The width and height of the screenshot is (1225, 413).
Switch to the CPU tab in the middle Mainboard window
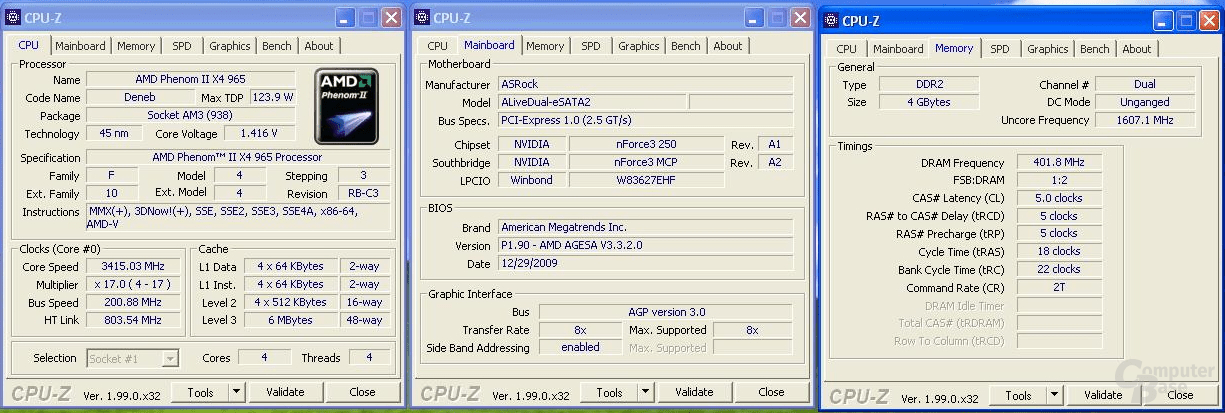point(438,46)
